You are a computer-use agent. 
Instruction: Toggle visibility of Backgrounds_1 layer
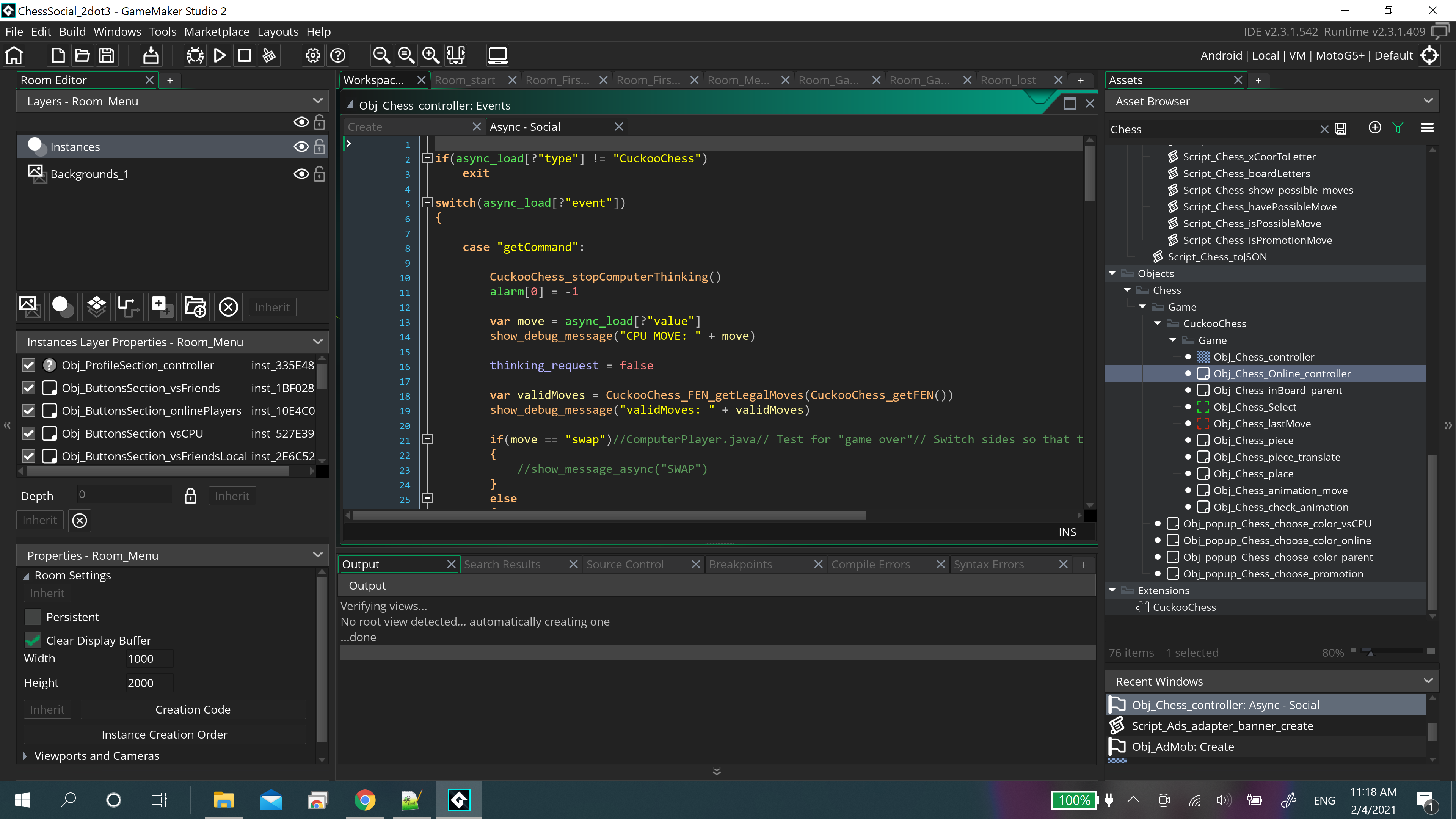[x=301, y=174]
